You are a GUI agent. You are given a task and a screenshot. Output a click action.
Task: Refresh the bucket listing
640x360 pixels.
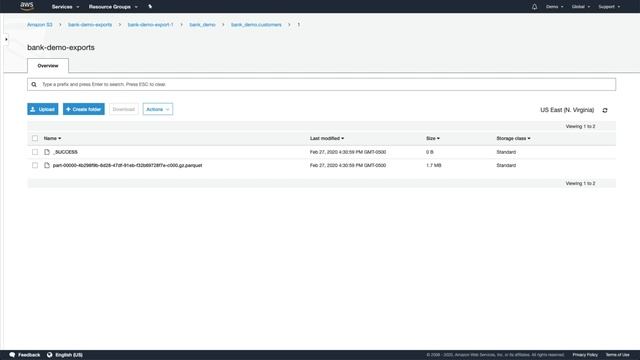tap(605, 110)
